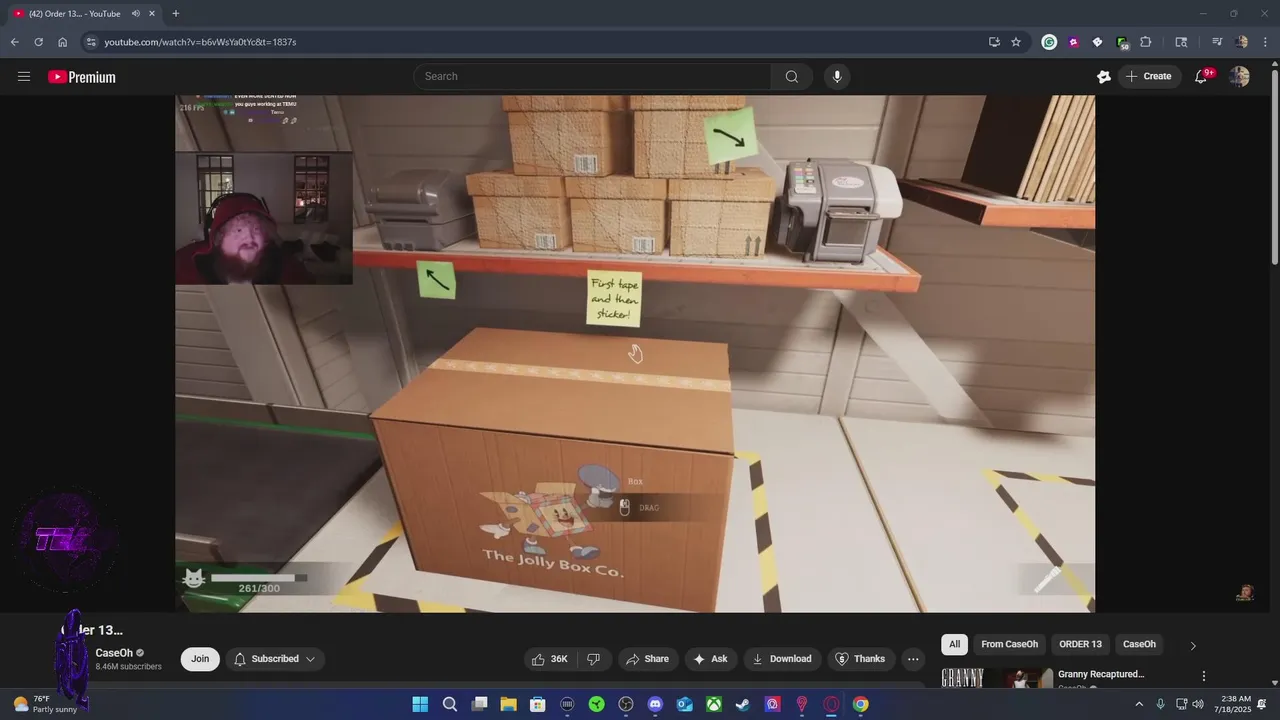Open Outlook from the taskbar
This screenshot has width=1280, height=720.
coord(684,704)
